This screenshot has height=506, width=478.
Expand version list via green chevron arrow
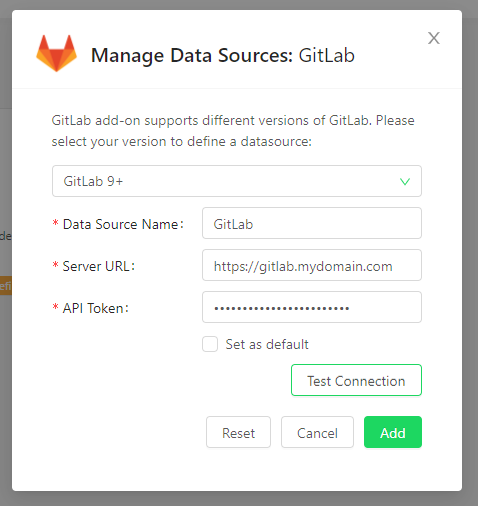click(405, 182)
